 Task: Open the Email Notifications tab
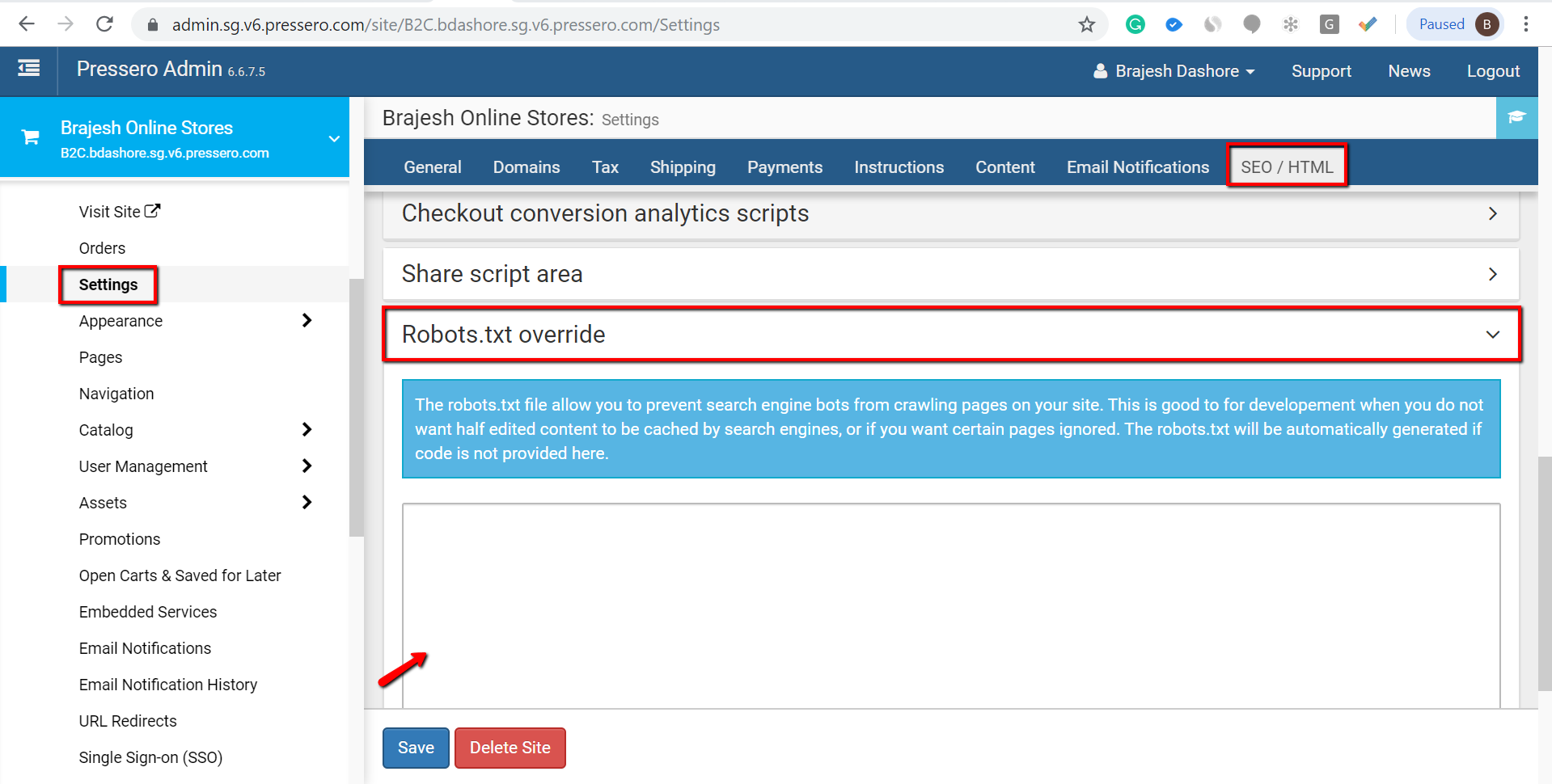point(1137,167)
